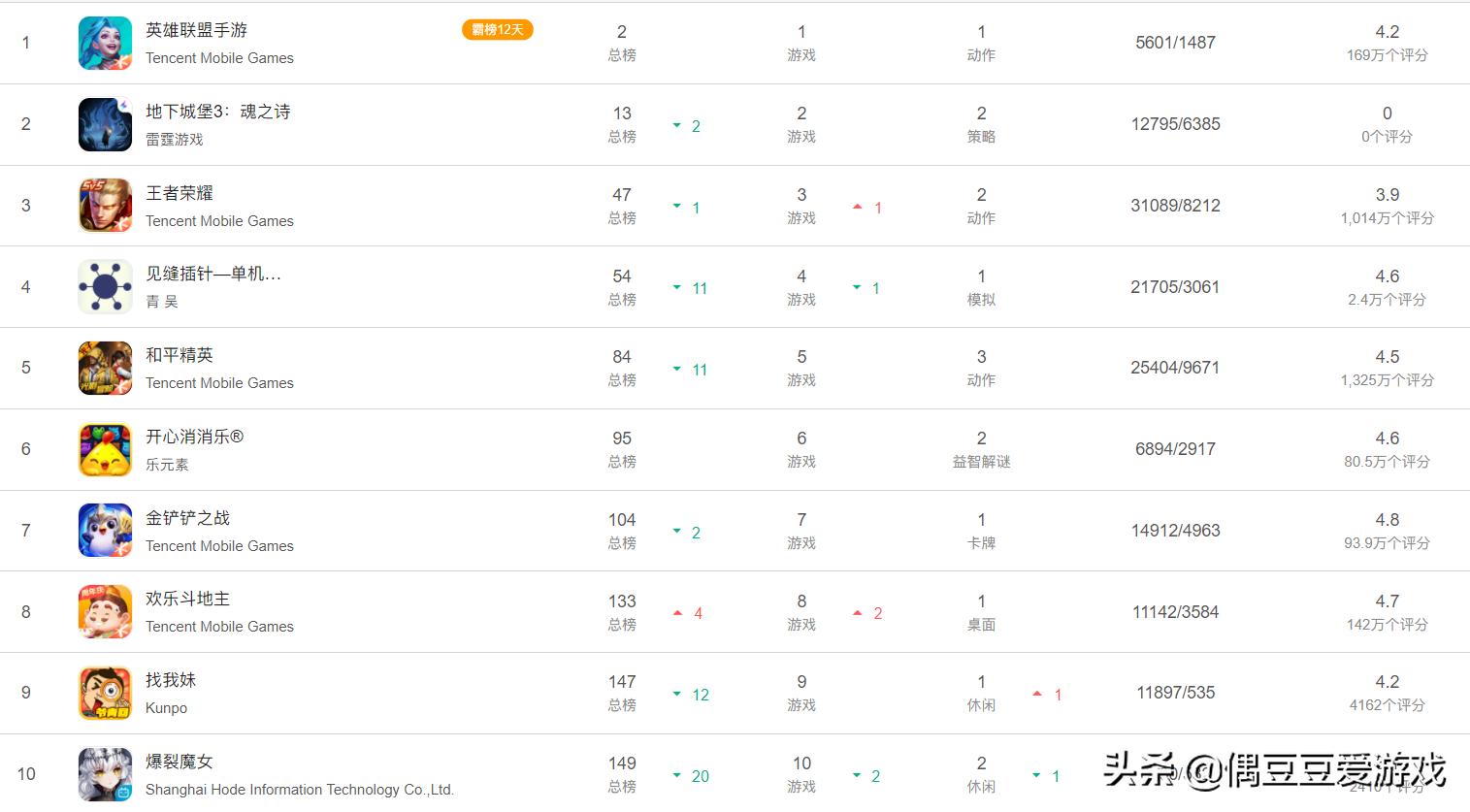Open the 和平精英 app icon
1470x812 pixels.
pos(105,368)
